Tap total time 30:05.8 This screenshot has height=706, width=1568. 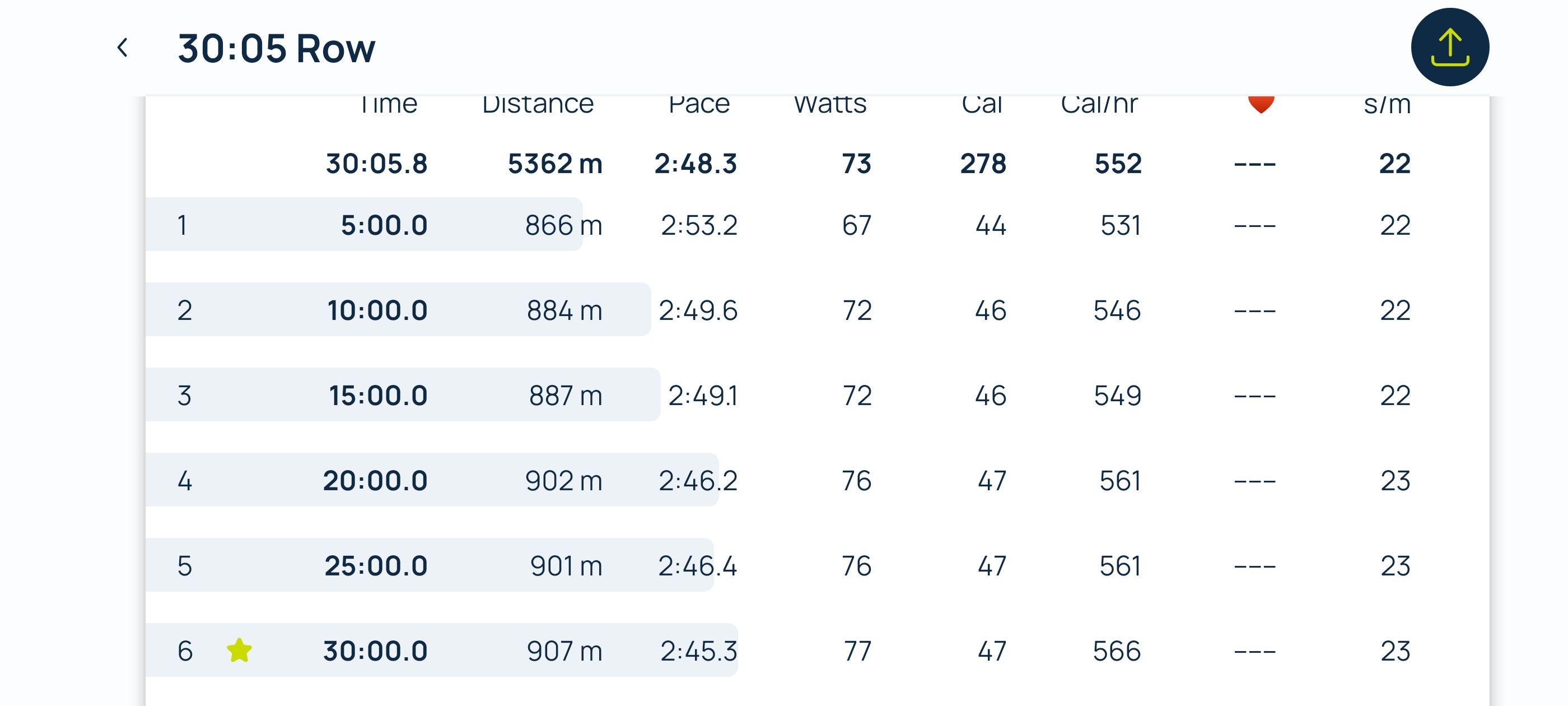coord(376,163)
